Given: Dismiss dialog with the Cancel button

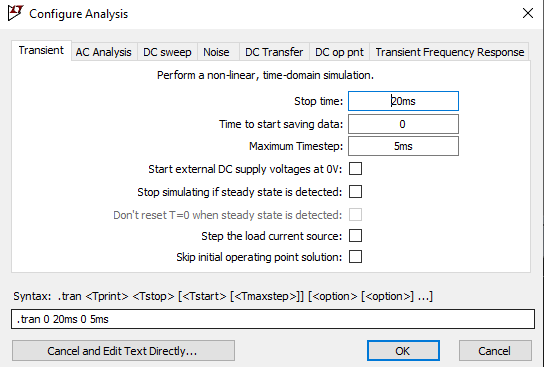Looking at the screenshot, I should [x=495, y=351].
